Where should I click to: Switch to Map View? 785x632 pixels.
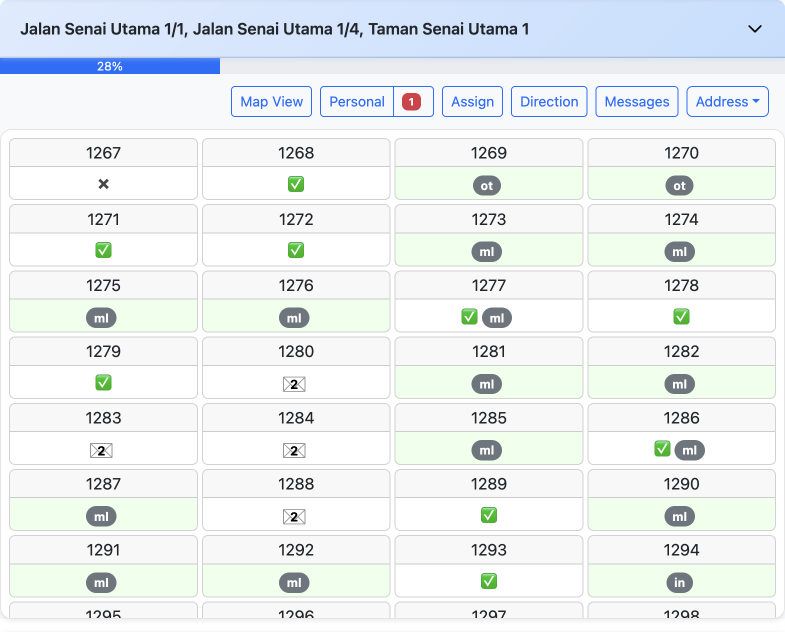(272, 102)
